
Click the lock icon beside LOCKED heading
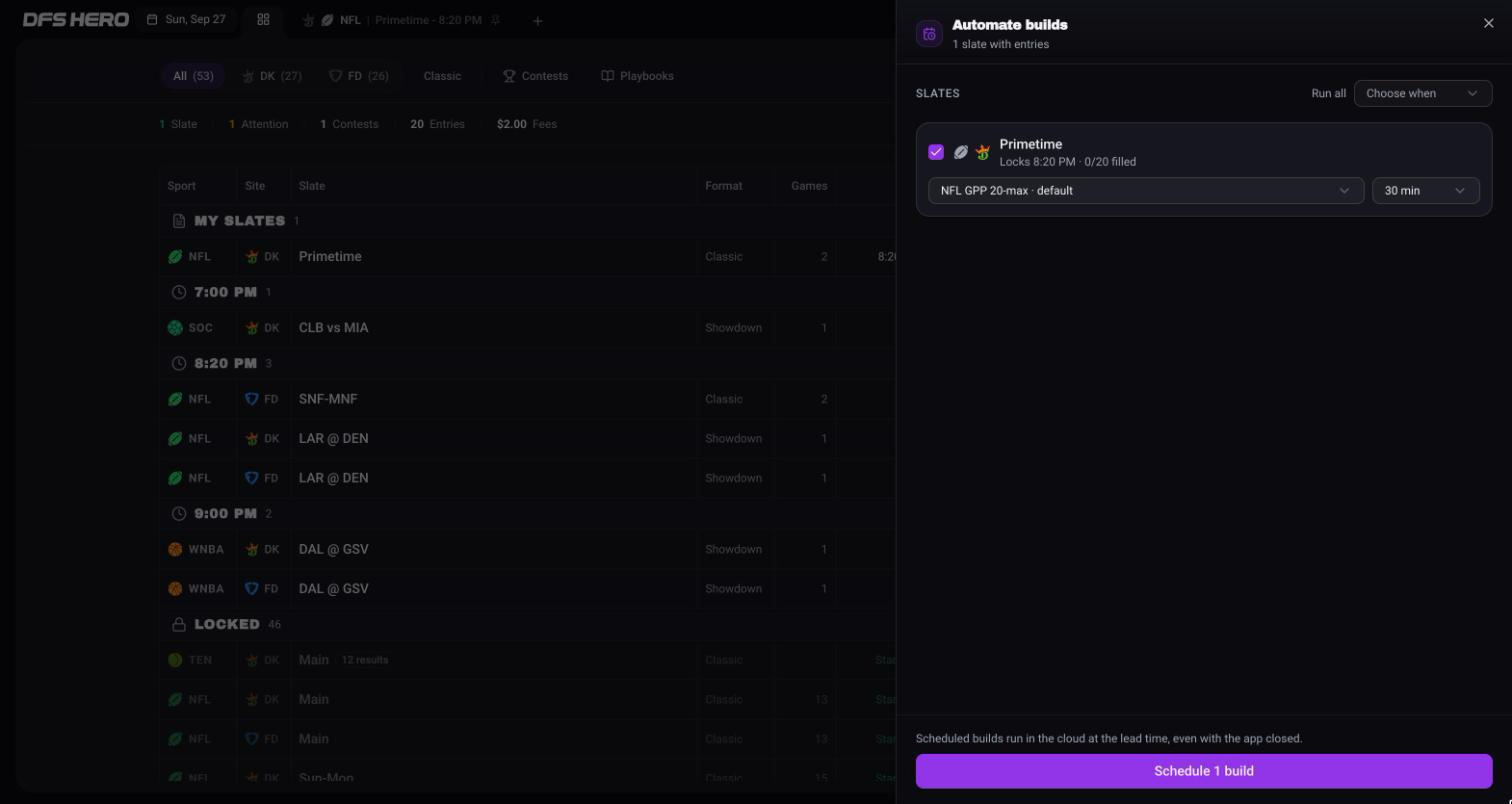click(x=179, y=624)
